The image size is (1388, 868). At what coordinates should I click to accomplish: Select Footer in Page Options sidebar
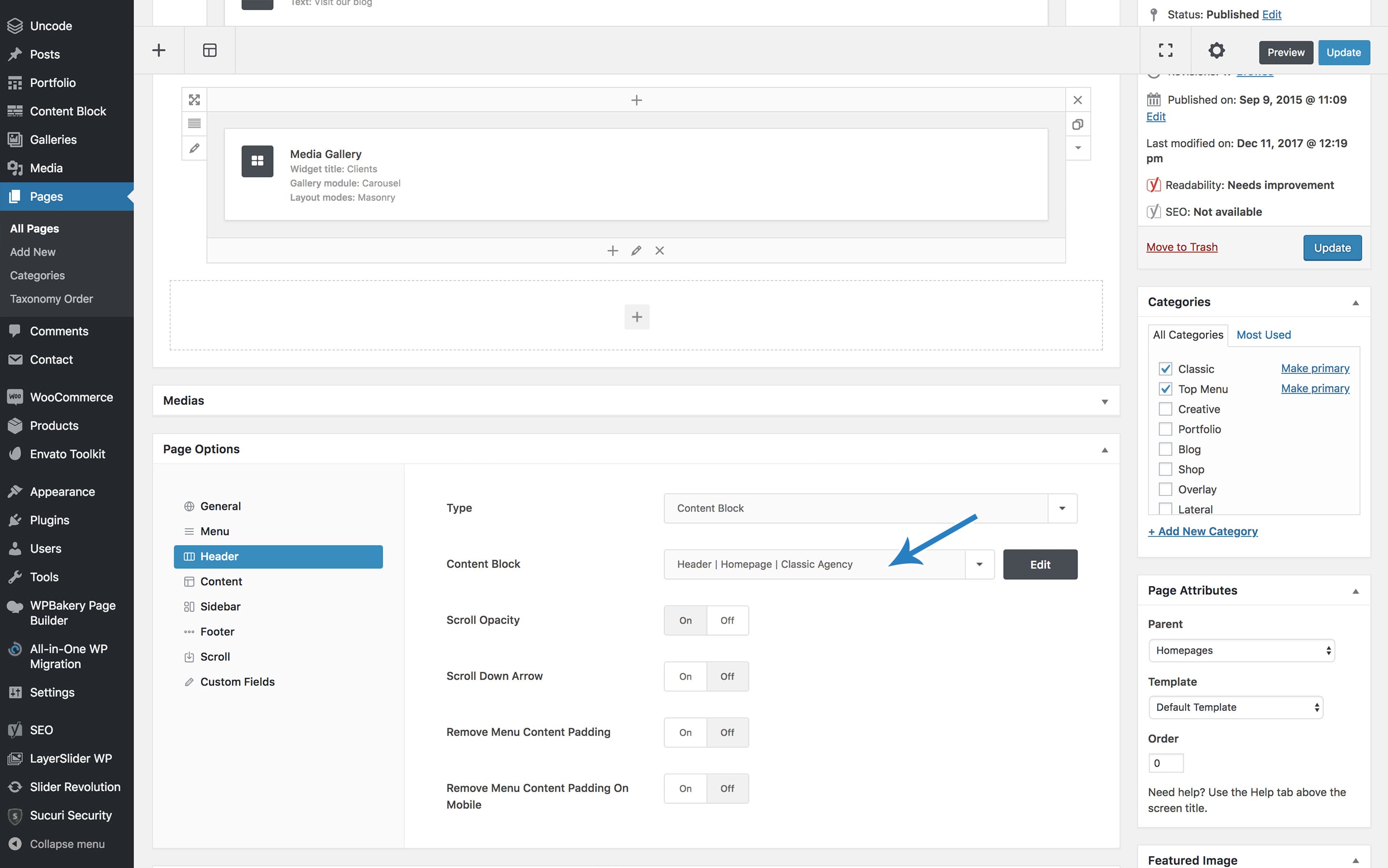pyautogui.click(x=217, y=631)
